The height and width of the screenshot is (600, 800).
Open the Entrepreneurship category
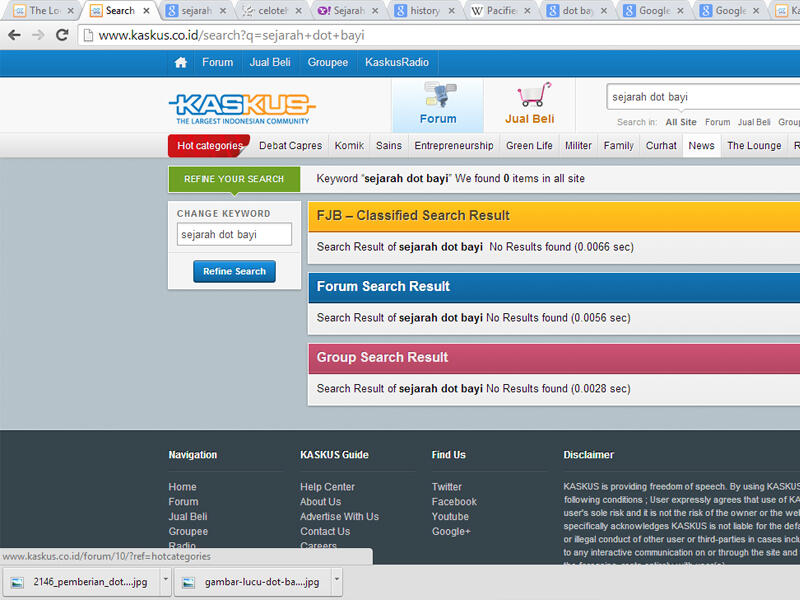point(454,146)
